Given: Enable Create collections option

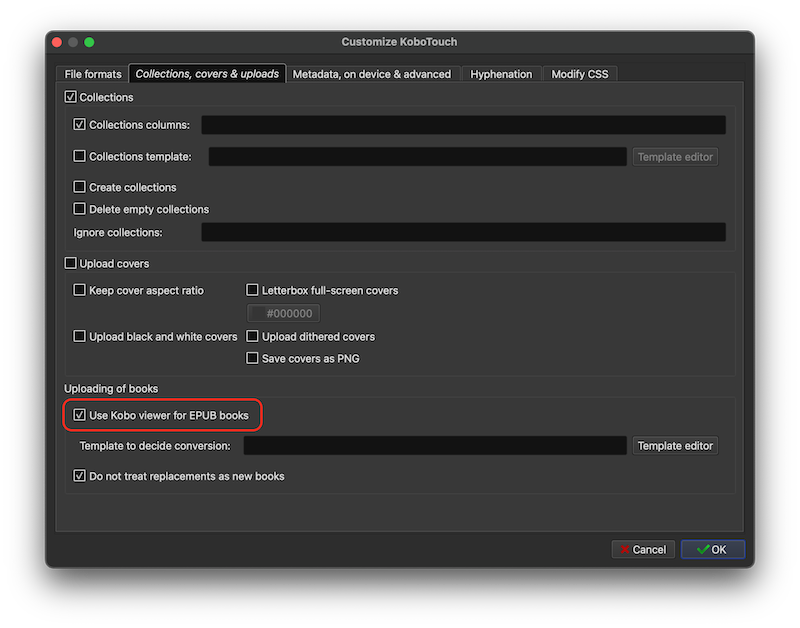Looking at the screenshot, I should tap(80, 187).
